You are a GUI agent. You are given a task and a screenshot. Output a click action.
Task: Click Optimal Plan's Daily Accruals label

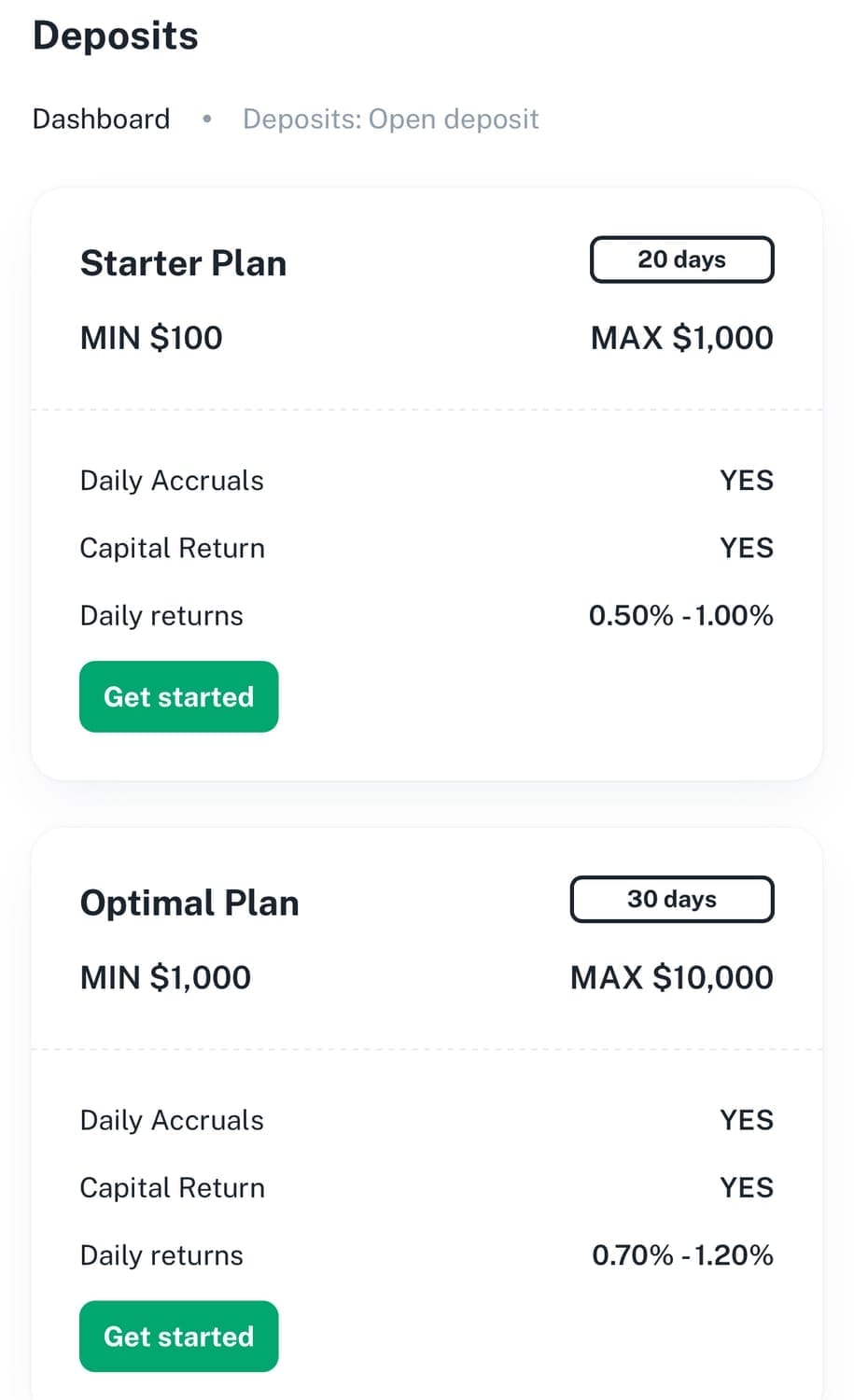tap(172, 1120)
